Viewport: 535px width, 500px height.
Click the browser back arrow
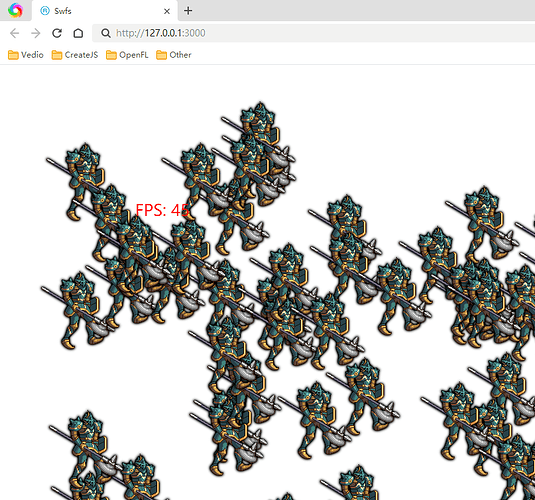(15, 33)
